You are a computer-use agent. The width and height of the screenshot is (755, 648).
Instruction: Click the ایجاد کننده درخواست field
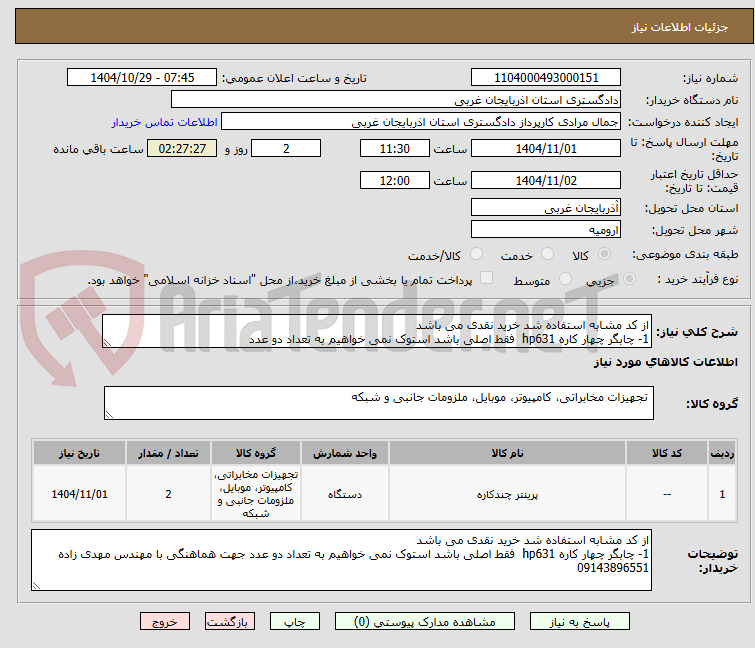(x=421, y=122)
